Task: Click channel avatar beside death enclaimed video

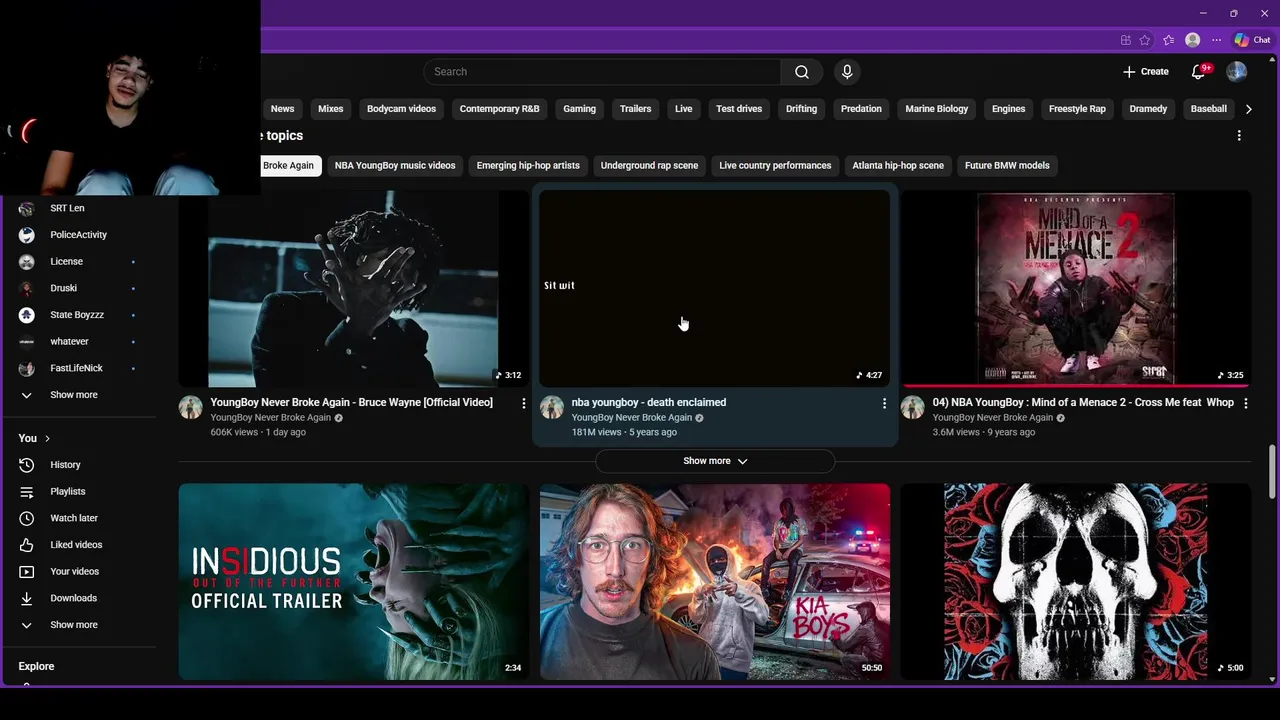Action: [551, 407]
